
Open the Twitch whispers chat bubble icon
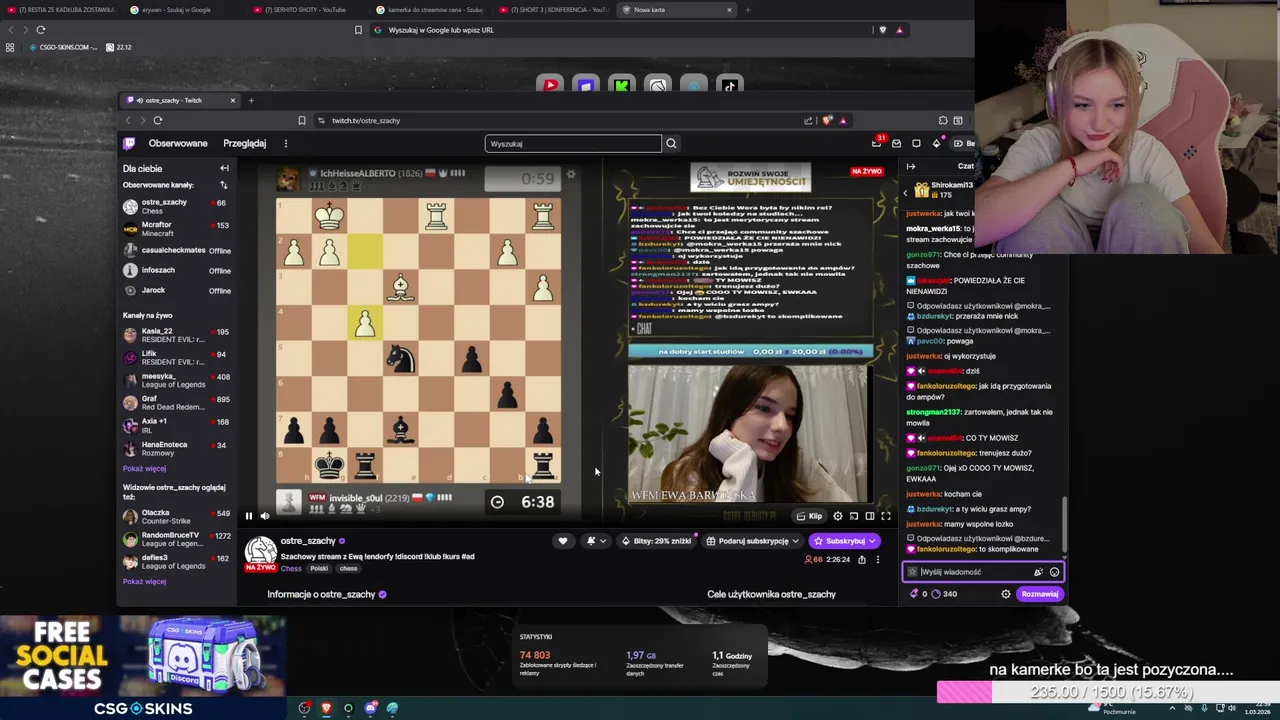(x=916, y=143)
